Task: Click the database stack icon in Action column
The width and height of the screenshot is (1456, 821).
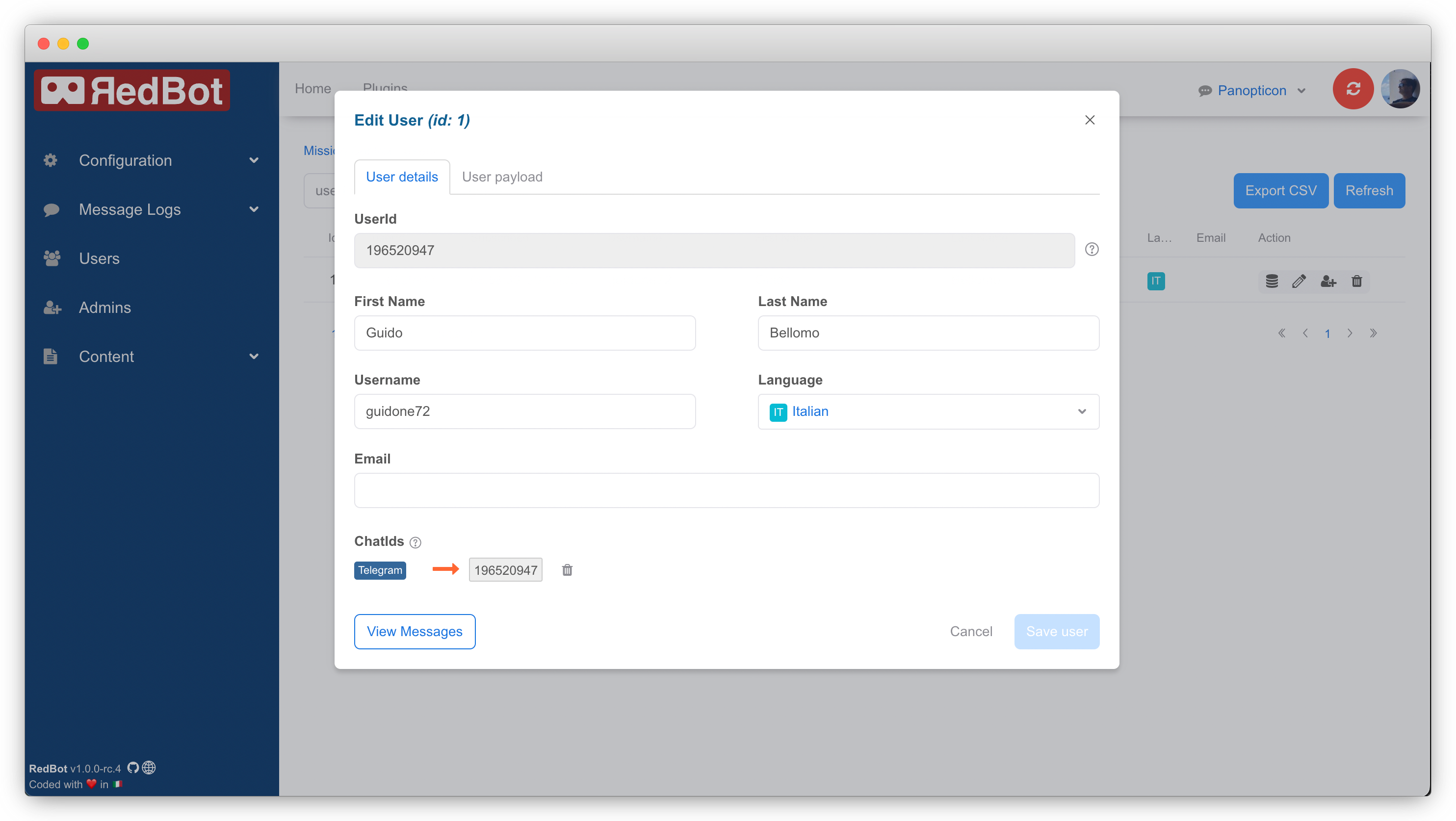Action: pyautogui.click(x=1272, y=282)
